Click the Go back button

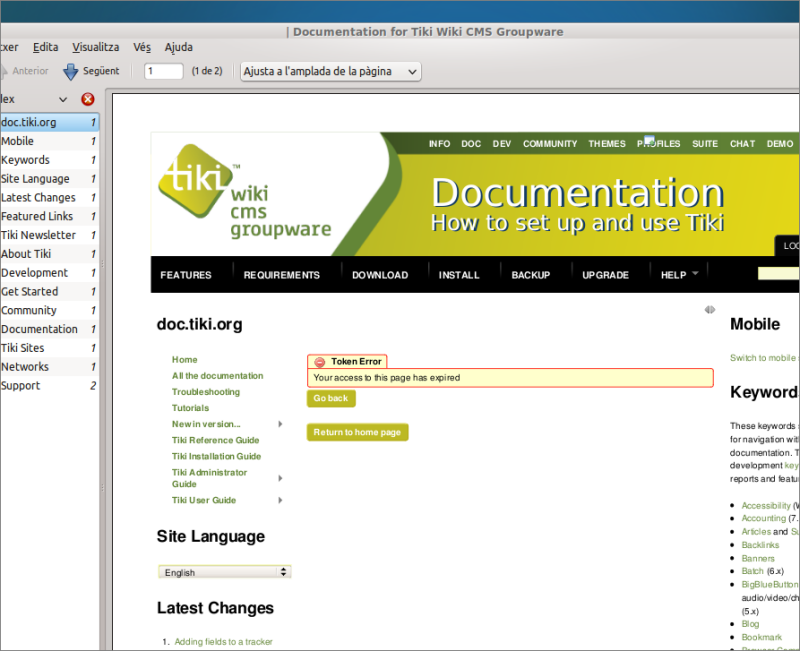pos(331,398)
